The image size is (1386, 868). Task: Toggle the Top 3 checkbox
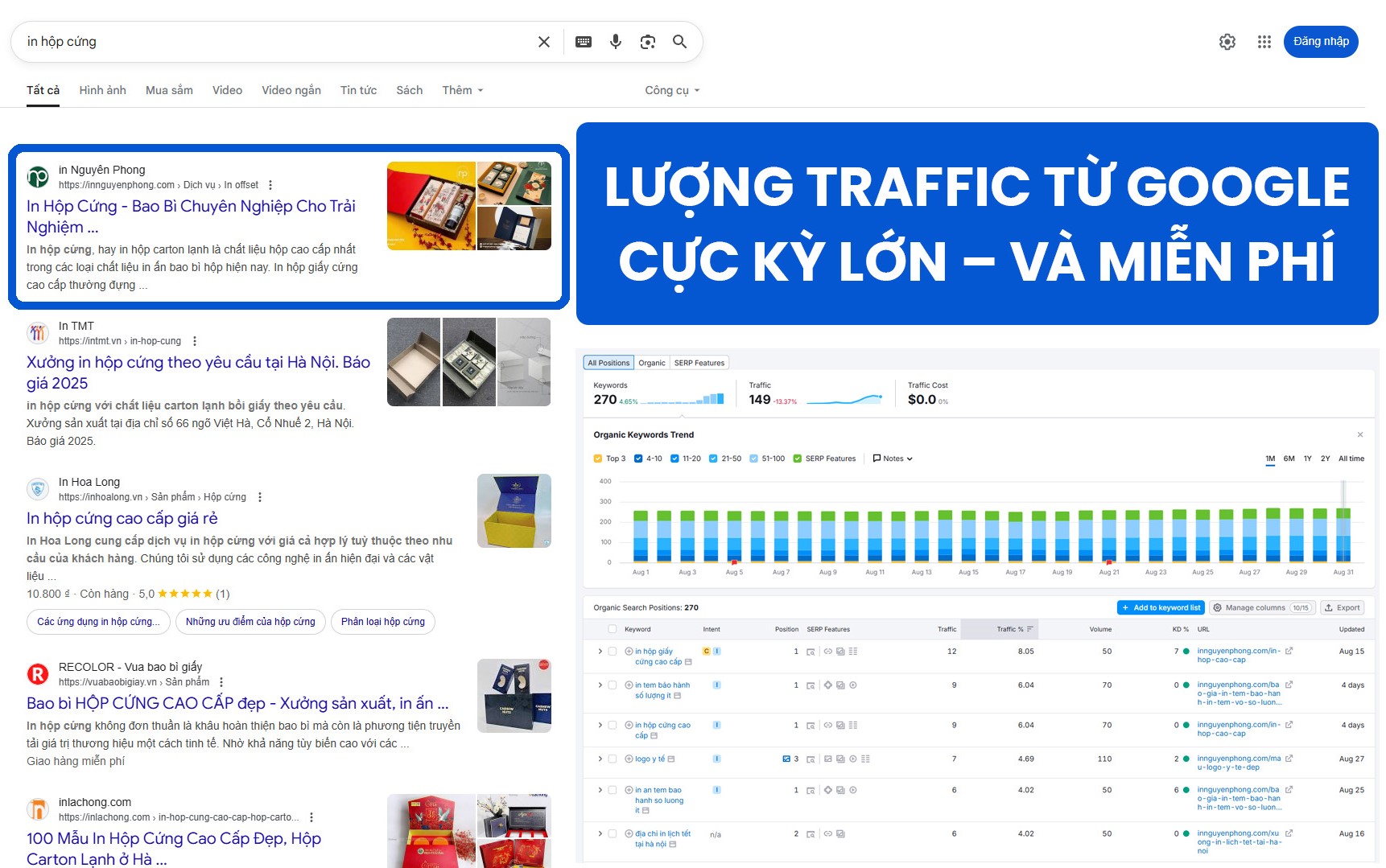coord(598,459)
